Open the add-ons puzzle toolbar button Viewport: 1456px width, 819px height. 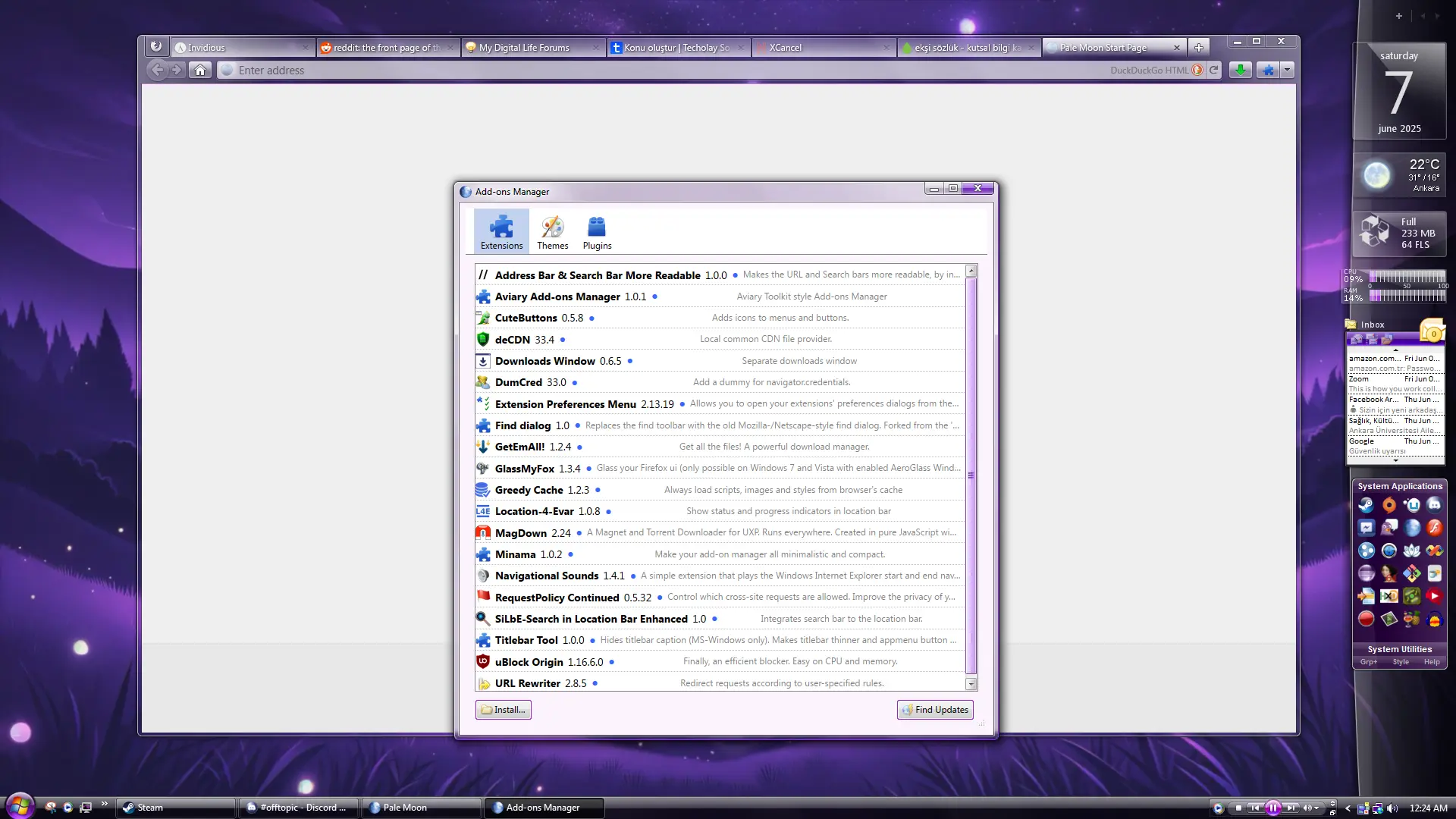(x=1269, y=70)
